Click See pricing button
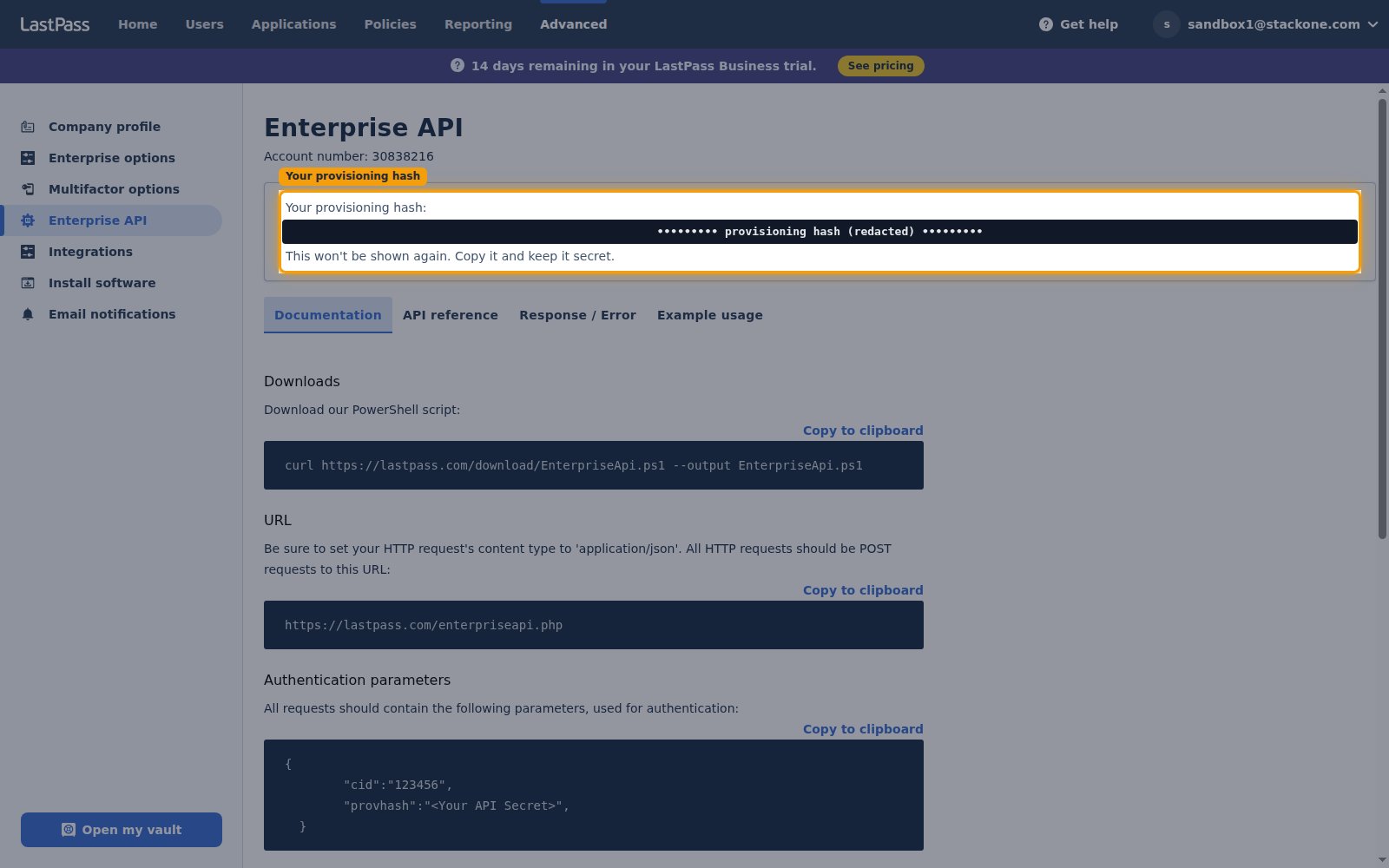 point(881,66)
